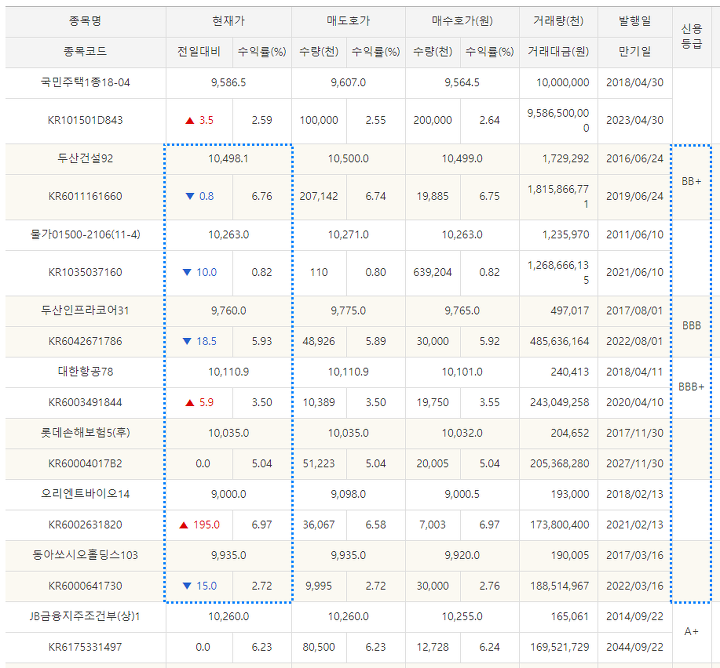Select code KR6175331497
This screenshot has width=720, height=668.
[x=85, y=647]
